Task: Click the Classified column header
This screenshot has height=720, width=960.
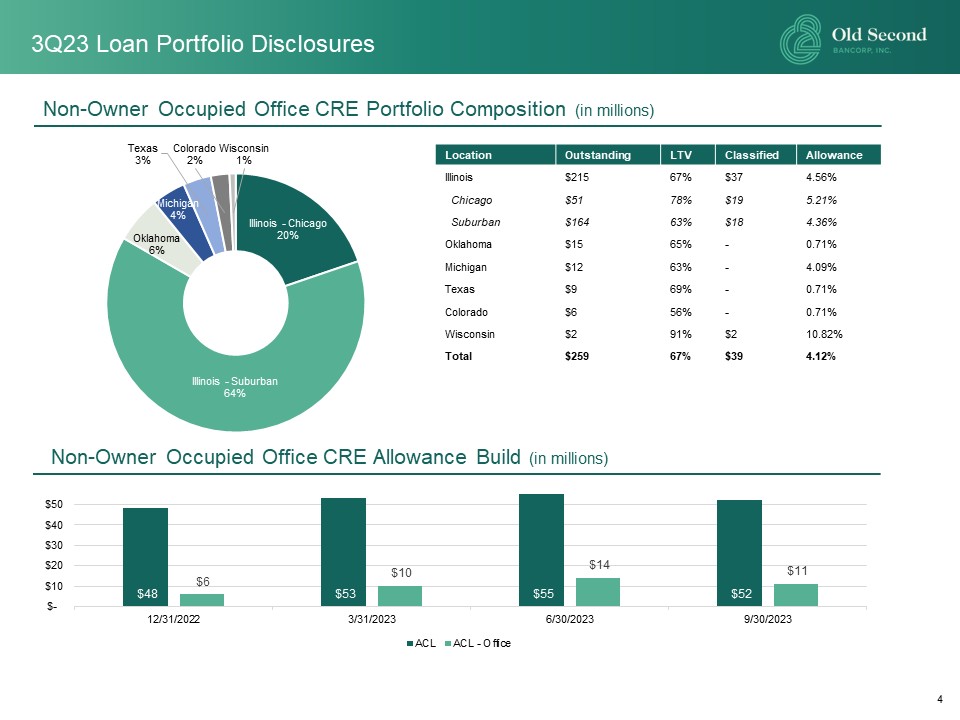Action: point(751,155)
